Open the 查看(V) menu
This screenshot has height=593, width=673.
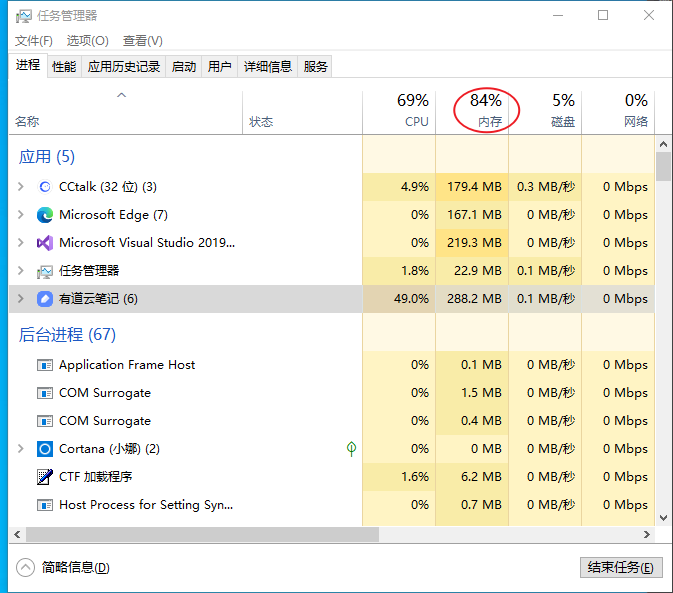(142, 41)
